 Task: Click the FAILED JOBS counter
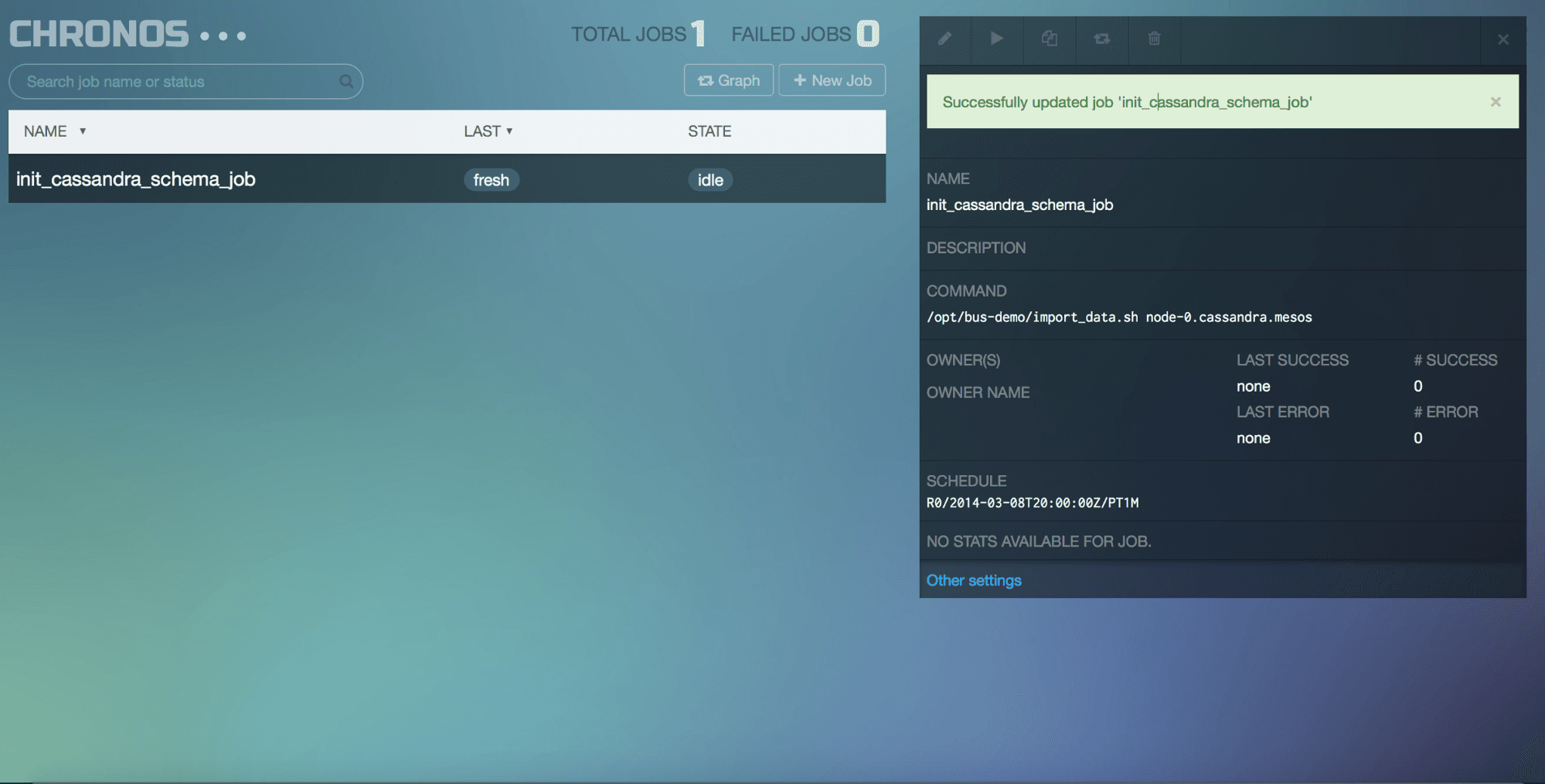click(x=804, y=34)
